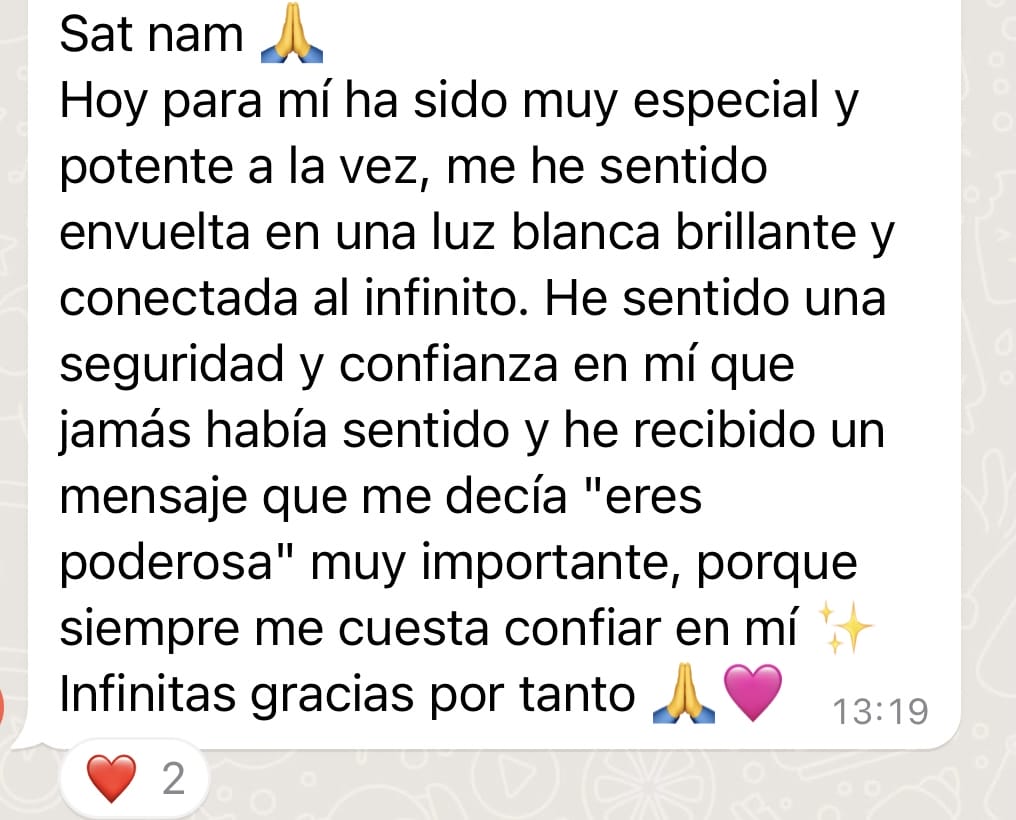Tap the line 'Infinitas gracias por tanto'

click(347, 694)
